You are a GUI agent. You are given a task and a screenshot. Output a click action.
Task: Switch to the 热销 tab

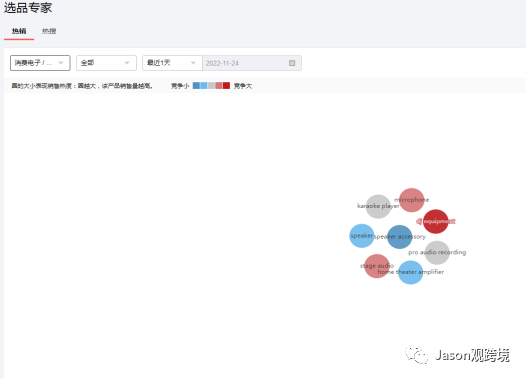click(x=19, y=31)
